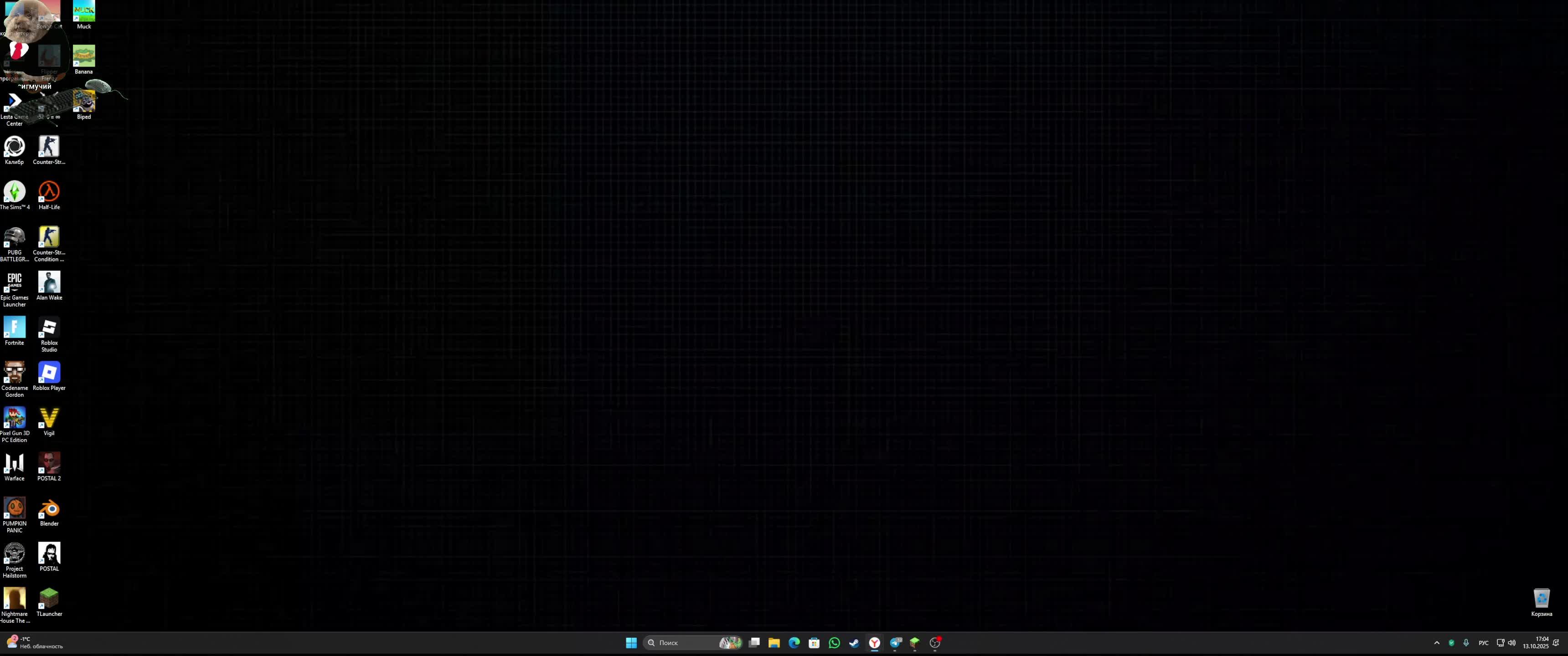The width and height of the screenshot is (1568, 656).
Task: Open Telegram from the taskbar
Action: click(895, 643)
